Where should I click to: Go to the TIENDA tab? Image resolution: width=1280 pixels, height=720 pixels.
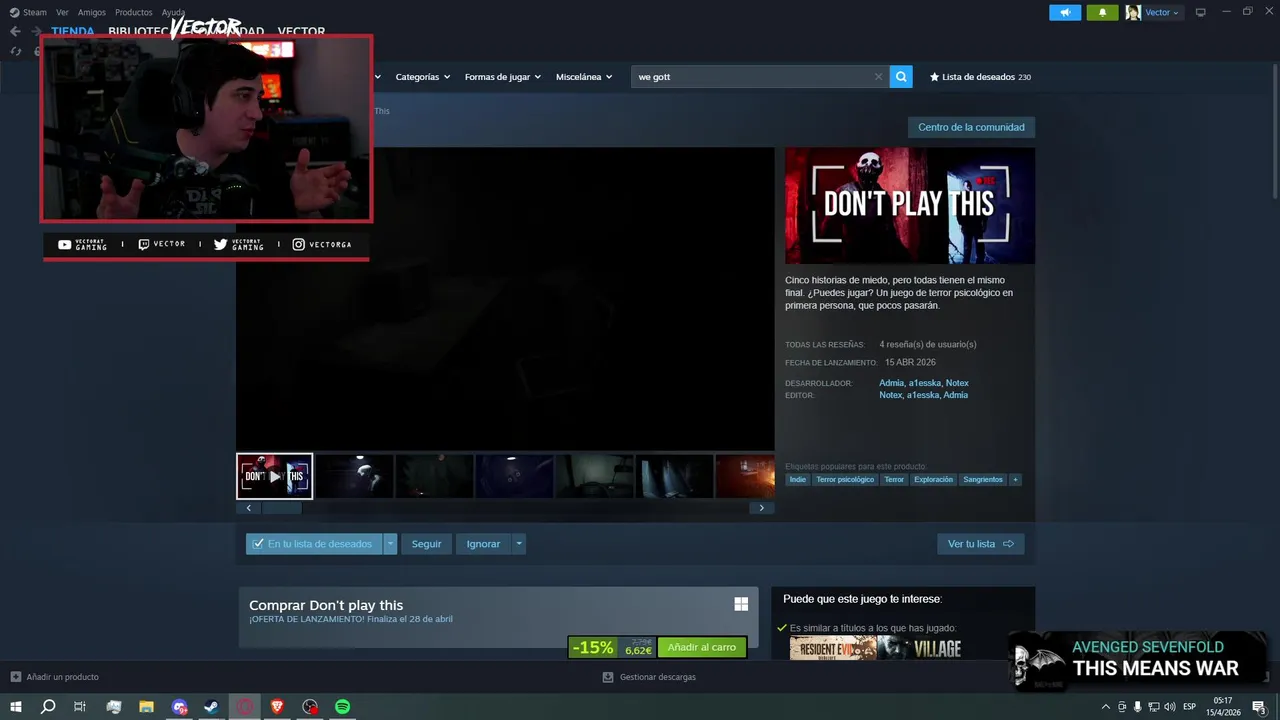(73, 31)
